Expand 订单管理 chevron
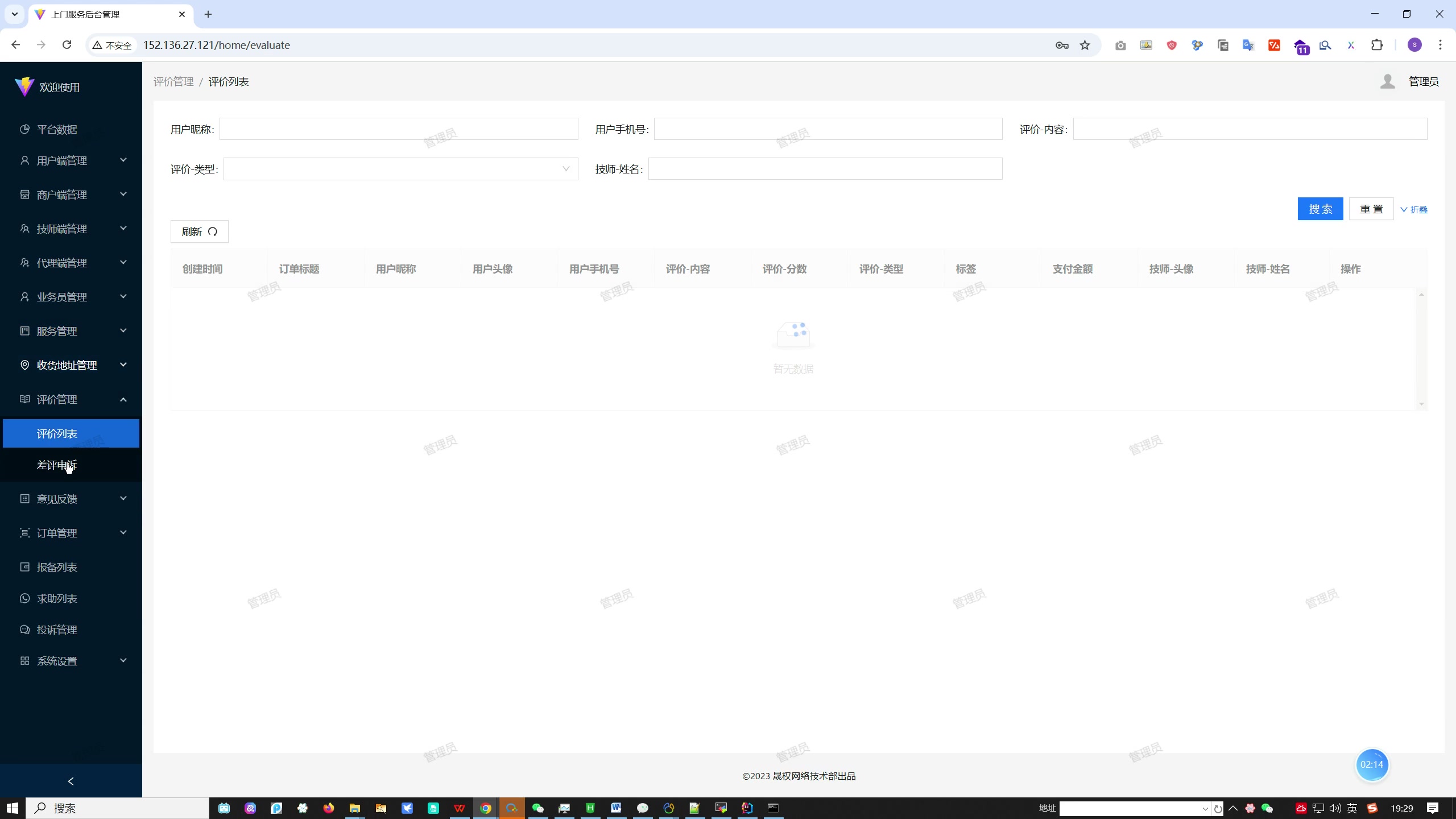The image size is (1456, 819). pyautogui.click(x=123, y=533)
